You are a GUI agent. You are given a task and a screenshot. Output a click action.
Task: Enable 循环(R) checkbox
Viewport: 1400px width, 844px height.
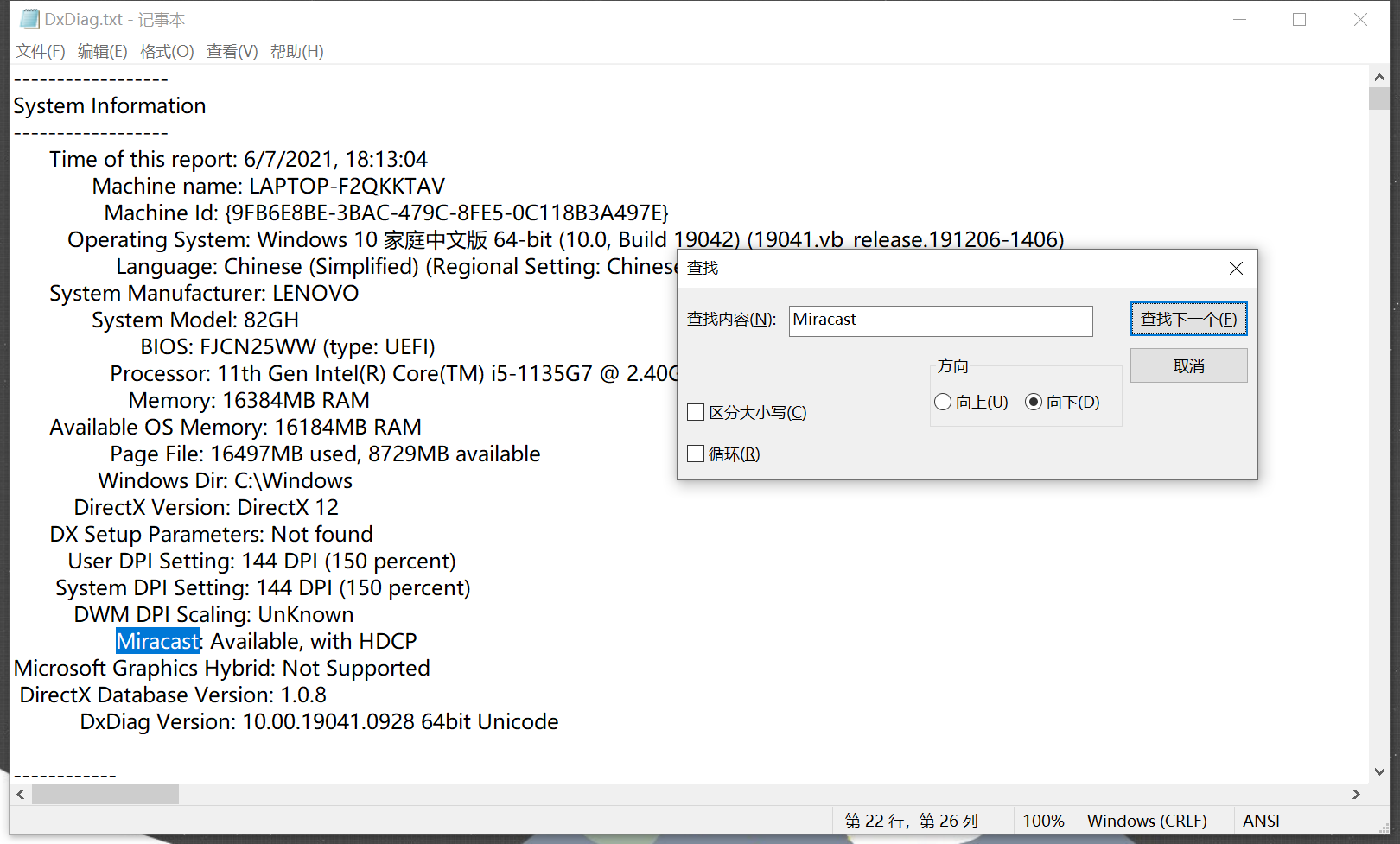(x=723, y=454)
